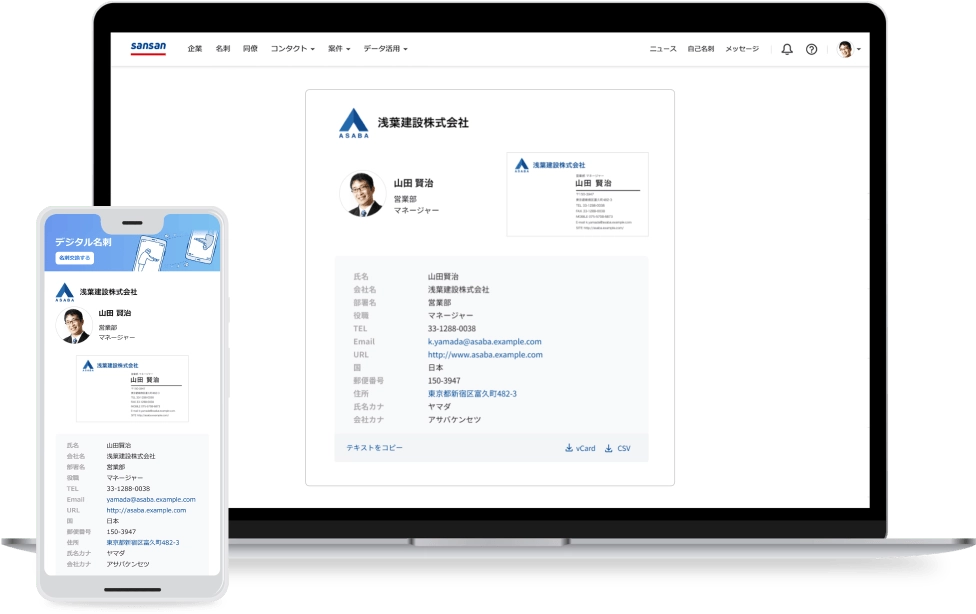Viewport: 976px width, 614px height.
Task: Select the アサバケンセツ value on laptop
Action: [x=454, y=420]
